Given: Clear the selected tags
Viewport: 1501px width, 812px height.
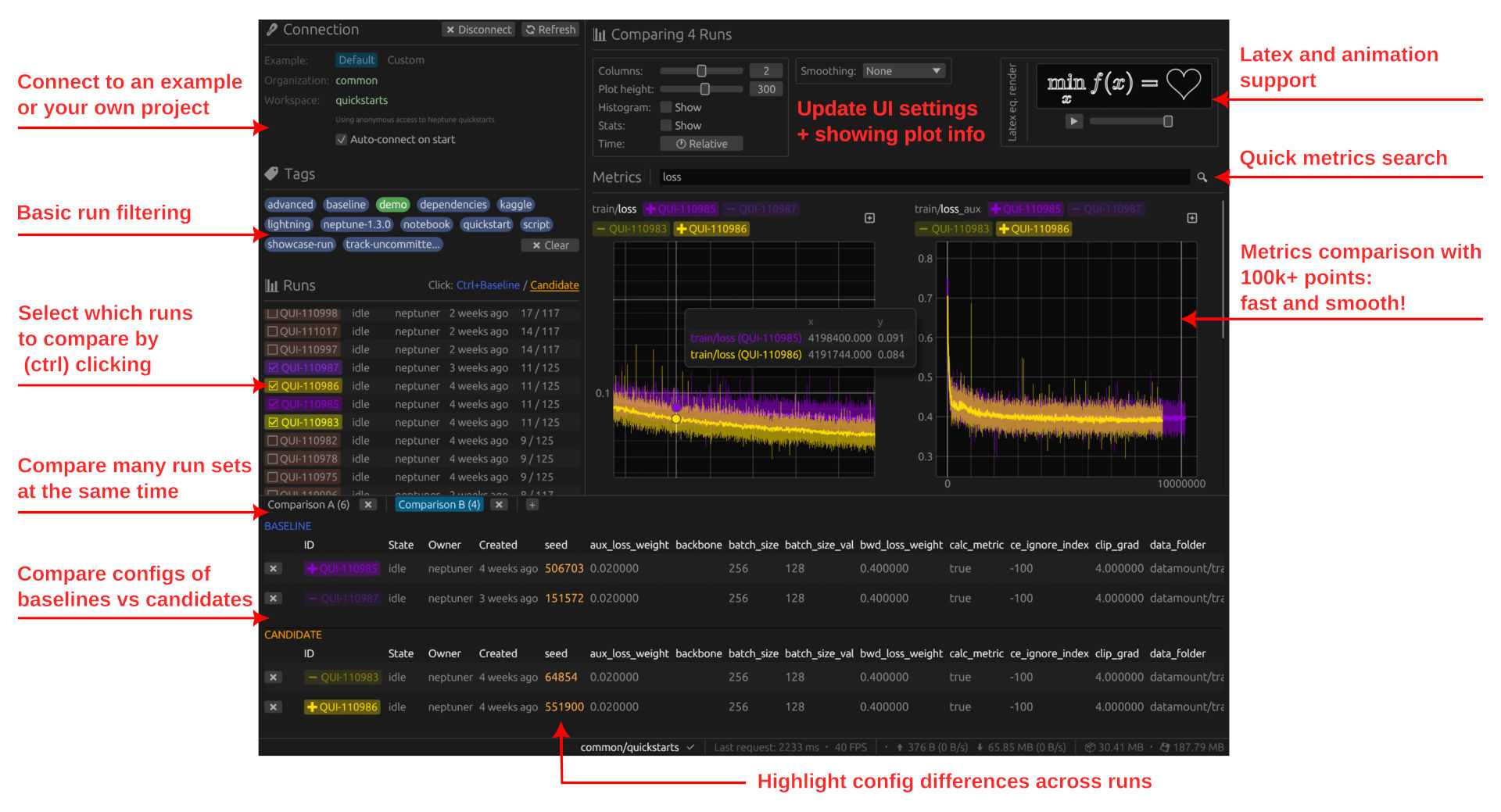Looking at the screenshot, I should [550, 245].
